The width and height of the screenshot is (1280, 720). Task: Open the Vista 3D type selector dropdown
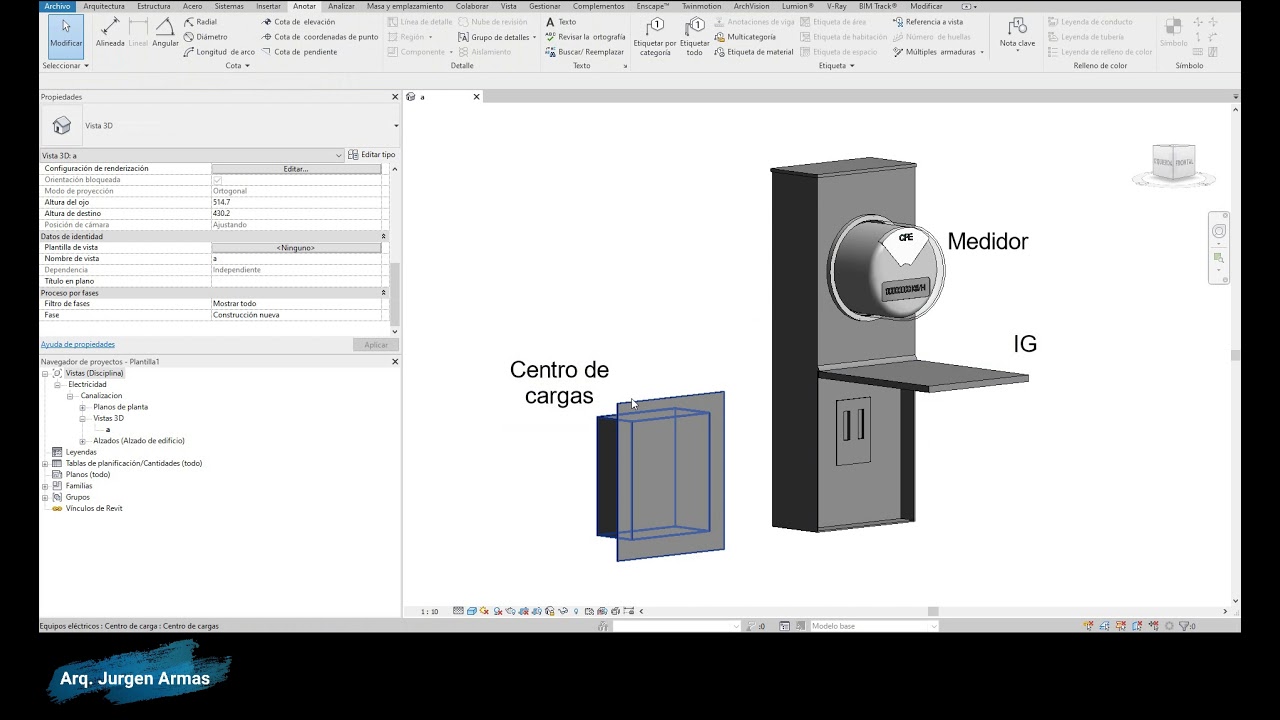tap(396, 126)
